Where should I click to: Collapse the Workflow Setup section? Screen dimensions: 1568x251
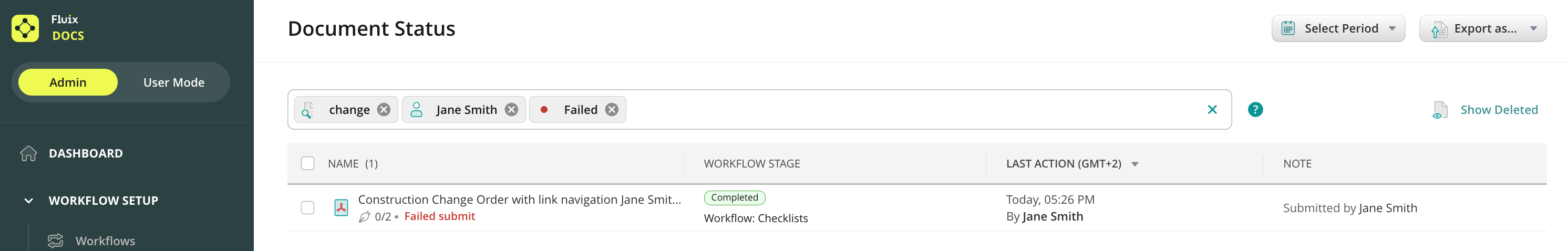click(28, 201)
